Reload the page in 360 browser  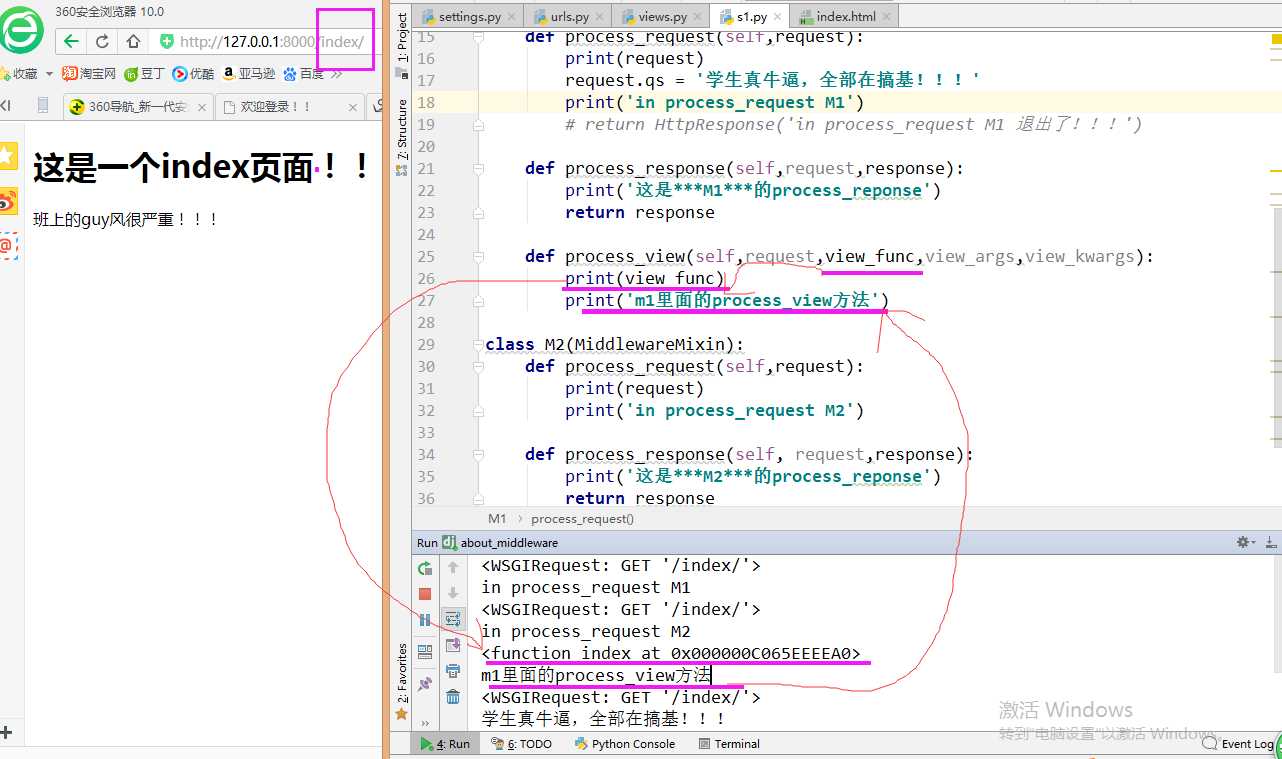(x=102, y=41)
